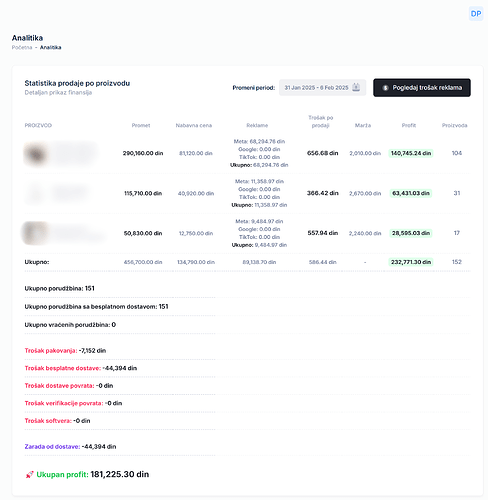
Task: Open the date range picker 31 Jan 2025
Action: pos(322,87)
